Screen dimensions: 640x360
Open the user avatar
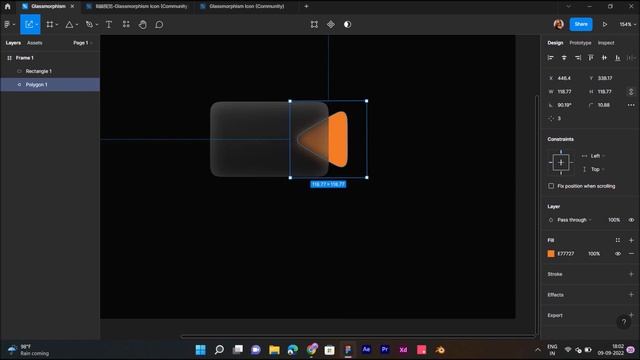(559, 24)
